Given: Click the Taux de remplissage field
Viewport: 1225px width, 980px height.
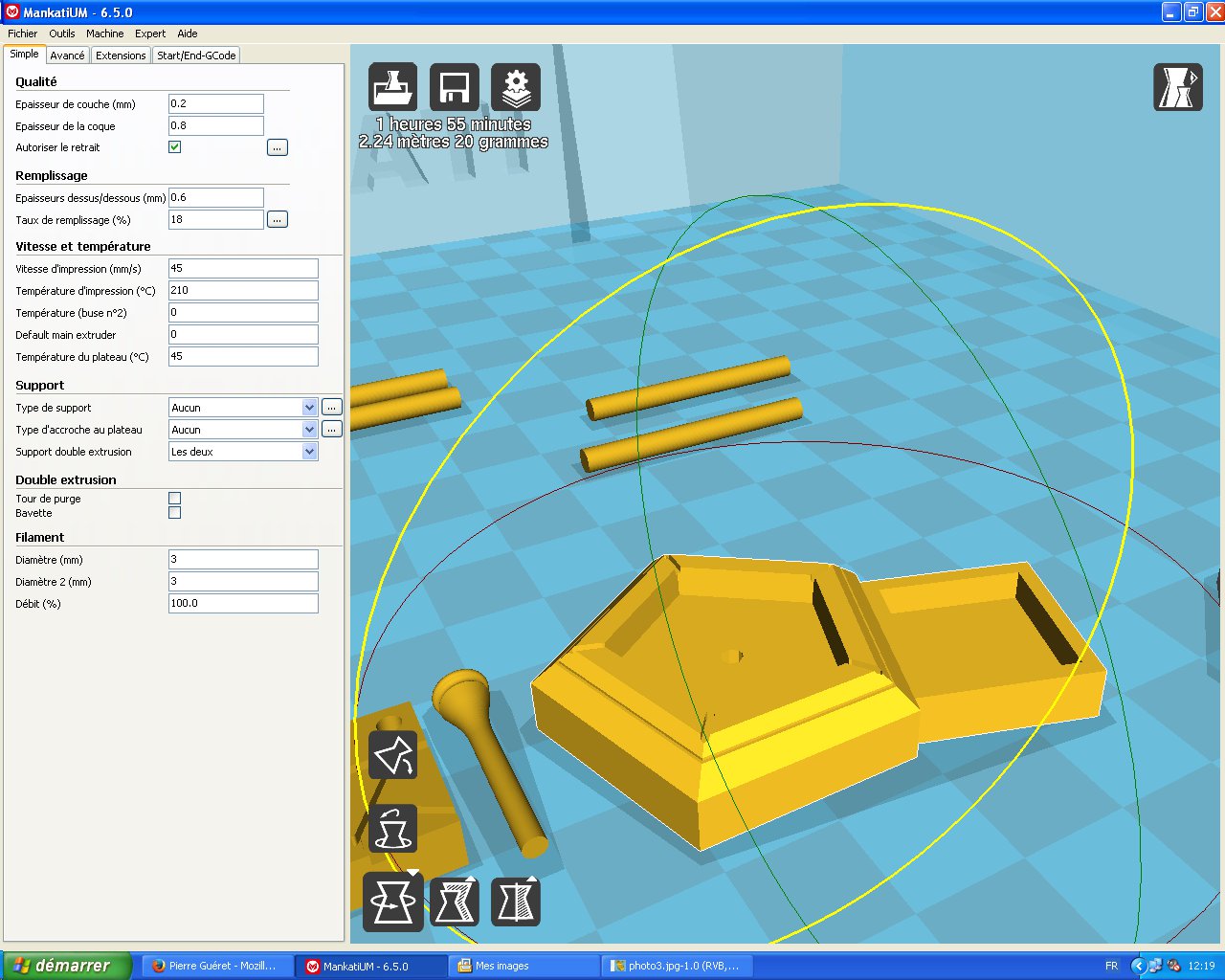Looking at the screenshot, I should click(216, 219).
